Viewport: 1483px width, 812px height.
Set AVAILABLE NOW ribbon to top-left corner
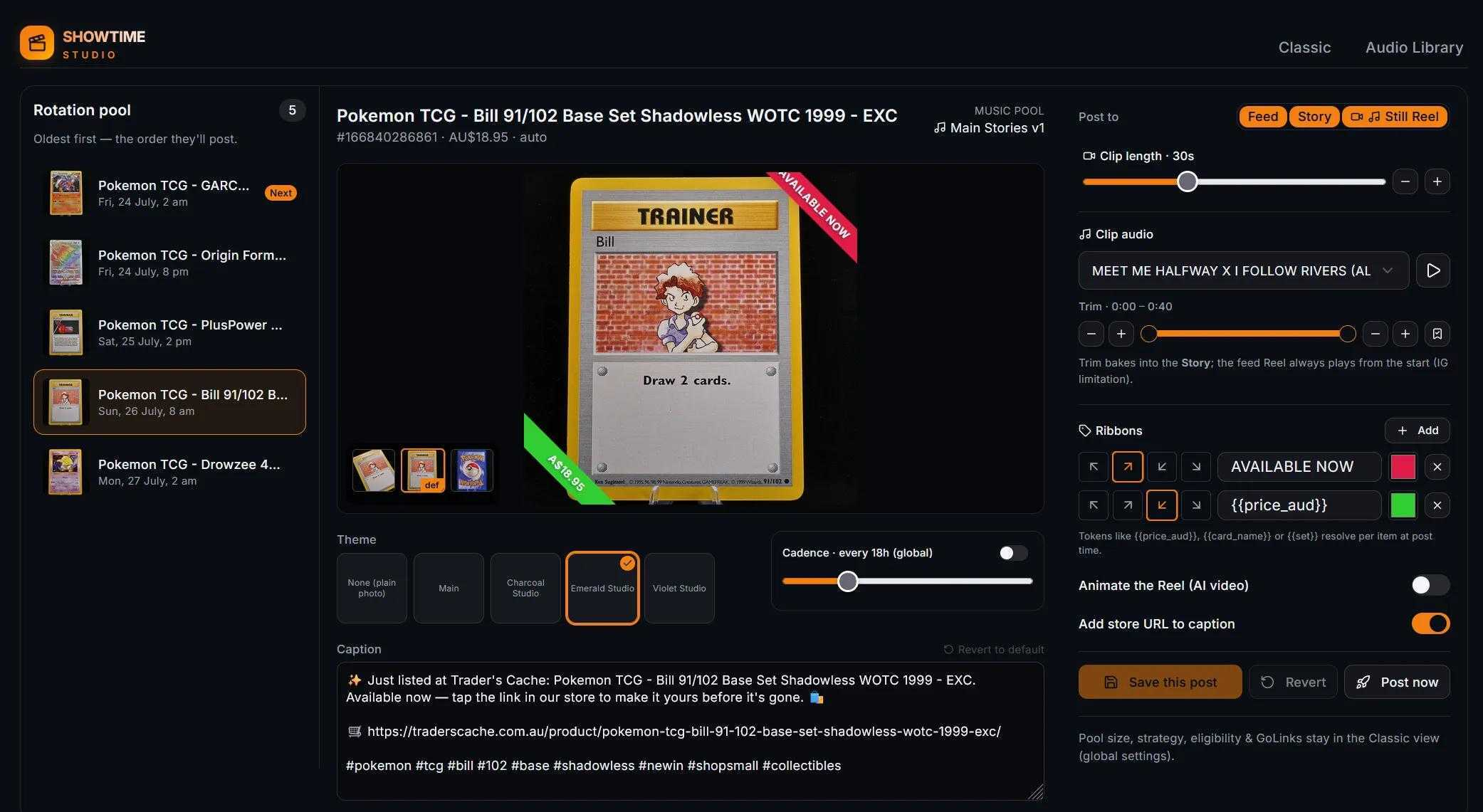pos(1094,467)
